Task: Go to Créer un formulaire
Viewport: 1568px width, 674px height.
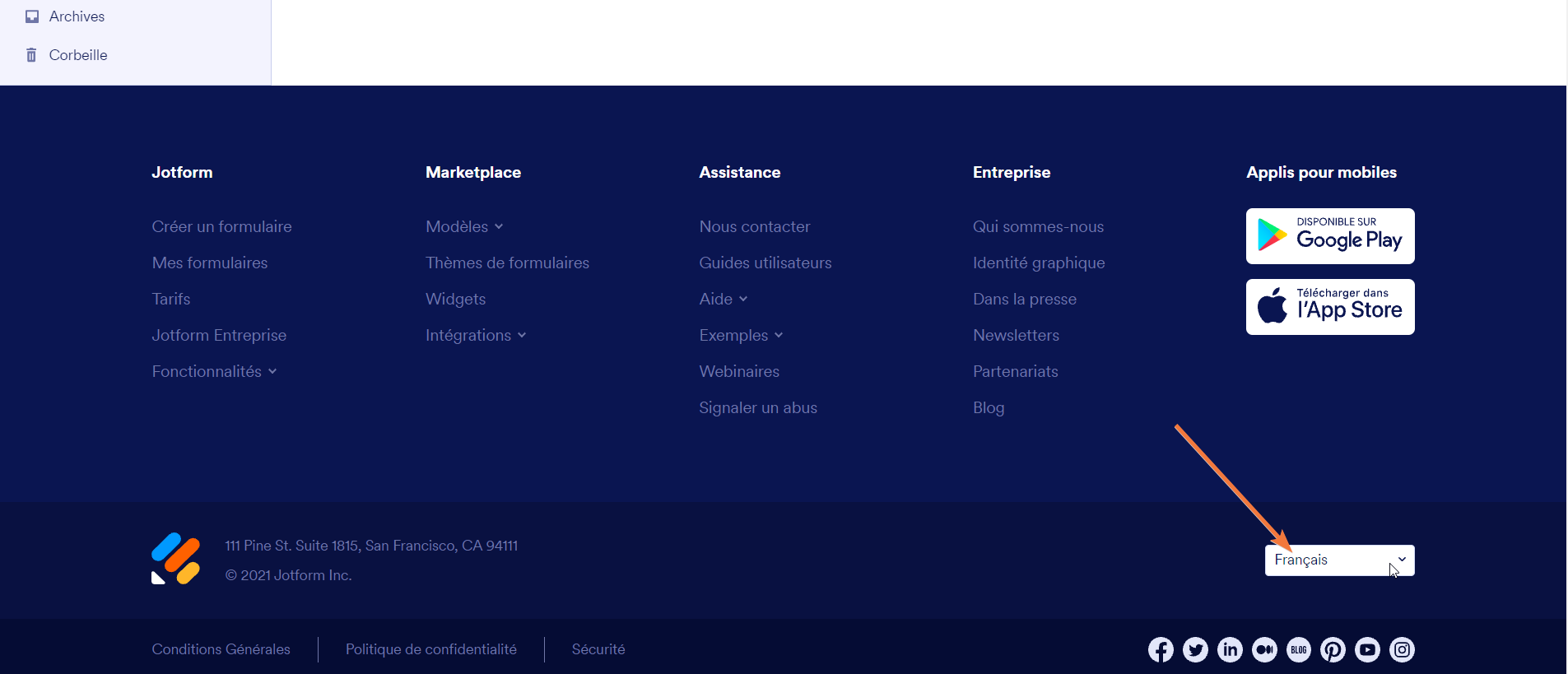Action: (x=221, y=227)
